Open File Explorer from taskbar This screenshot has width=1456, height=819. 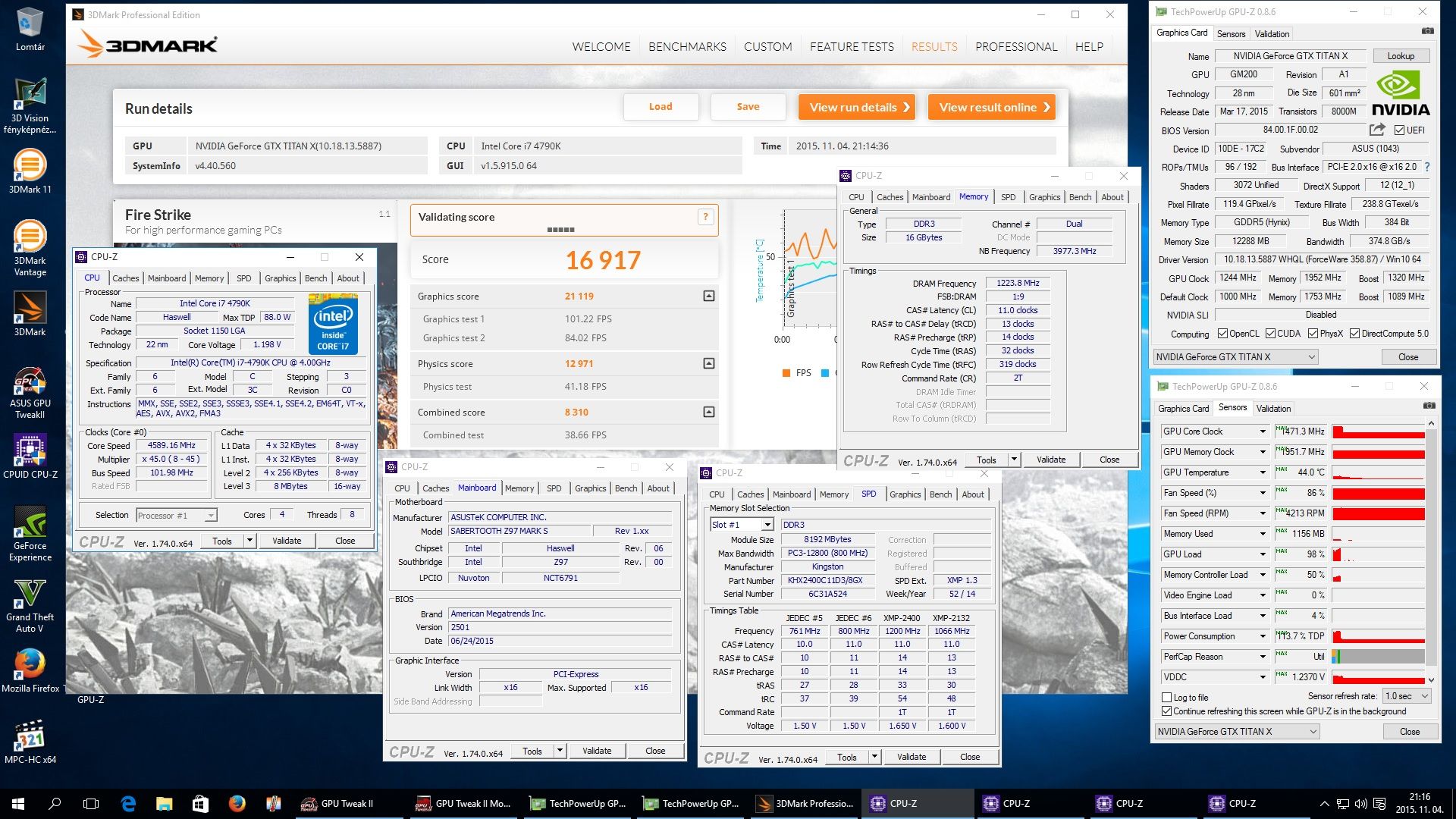pyautogui.click(x=164, y=803)
